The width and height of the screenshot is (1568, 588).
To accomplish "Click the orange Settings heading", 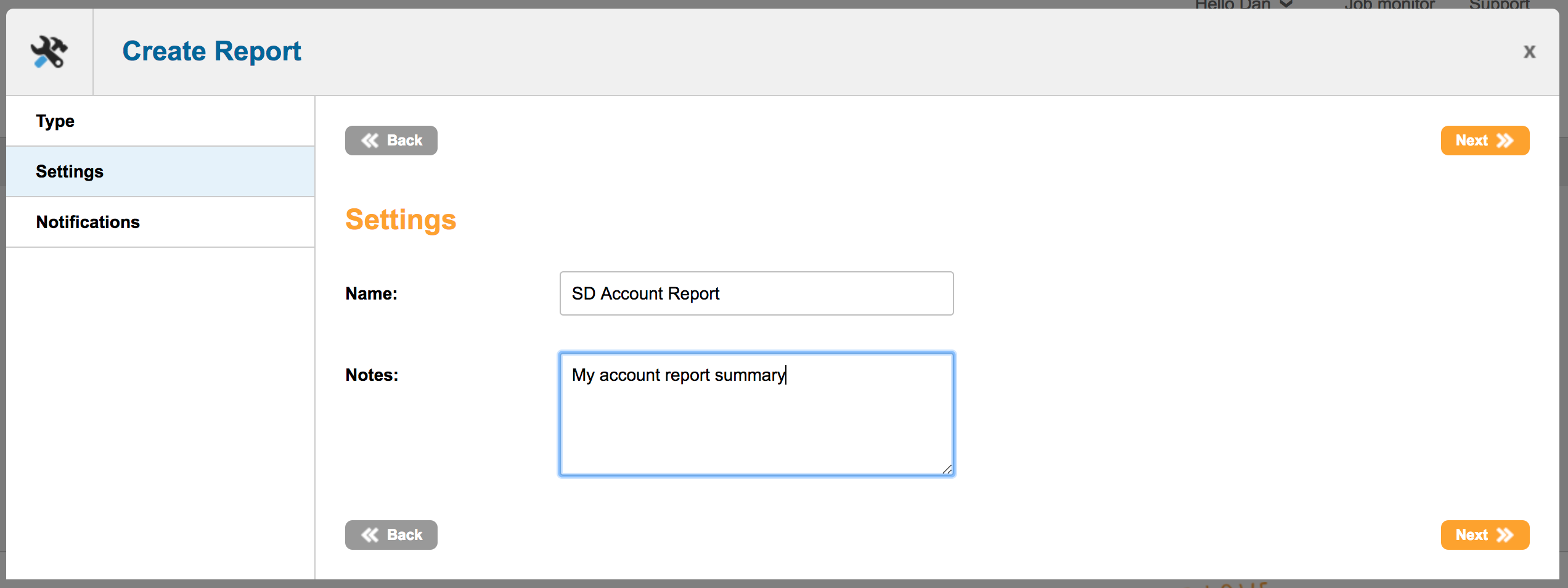I will [x=401, y=220].
